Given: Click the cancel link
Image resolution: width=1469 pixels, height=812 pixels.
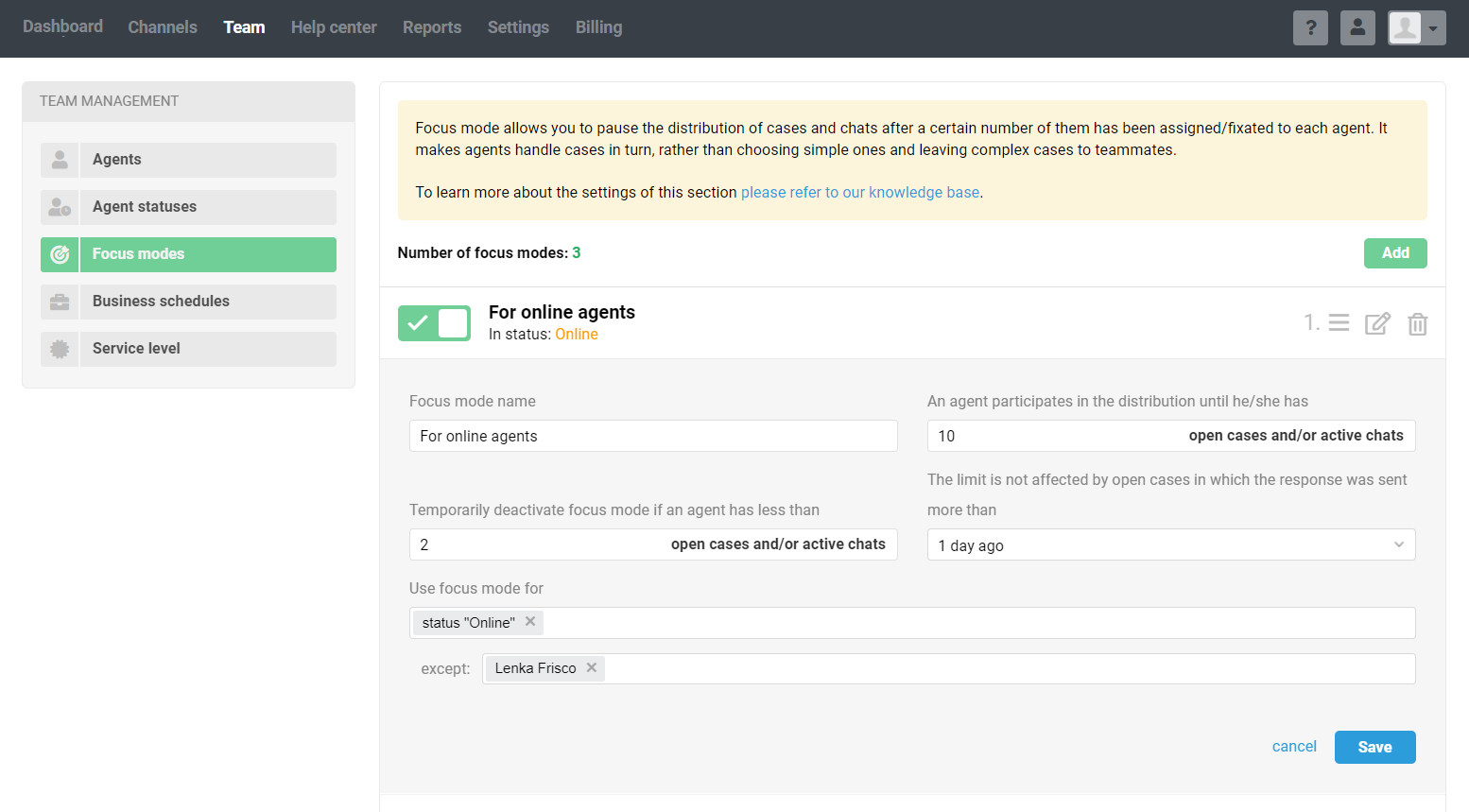Looking at the screenshot, I should pyautogui.click(x=1293, y=747).
